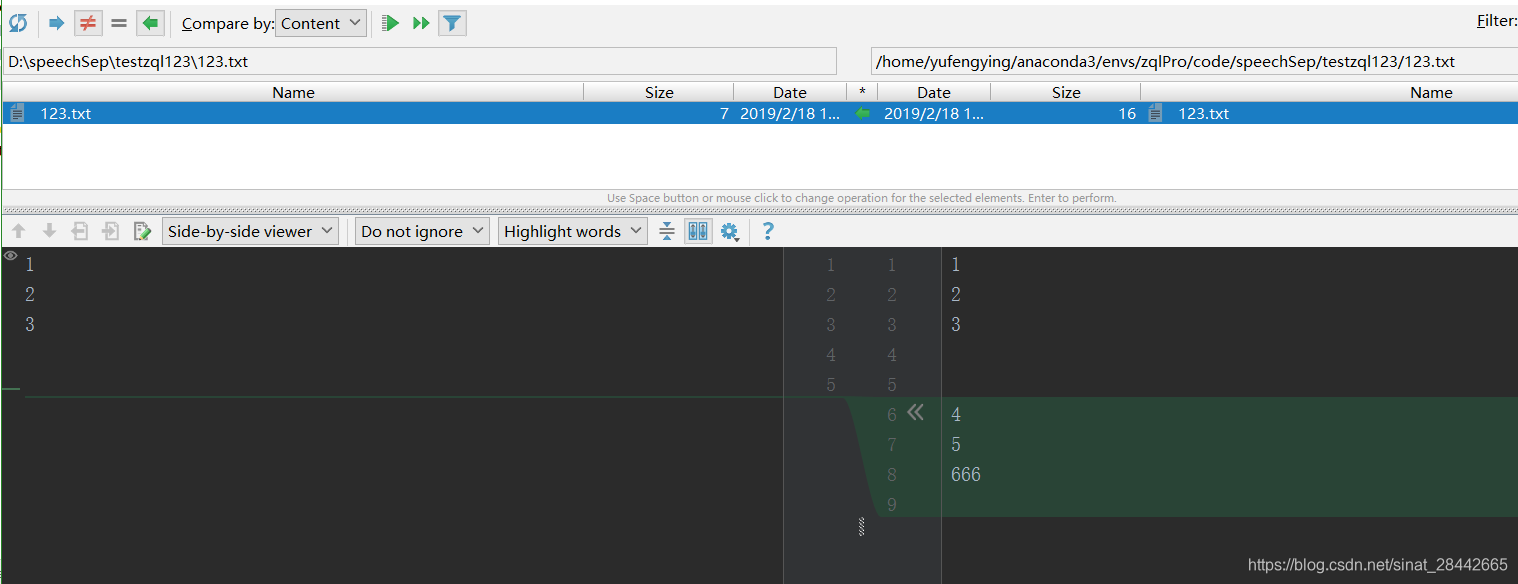Click text 666 in right diff pane
Screen dimensions: 1518x584
point(966,474)
